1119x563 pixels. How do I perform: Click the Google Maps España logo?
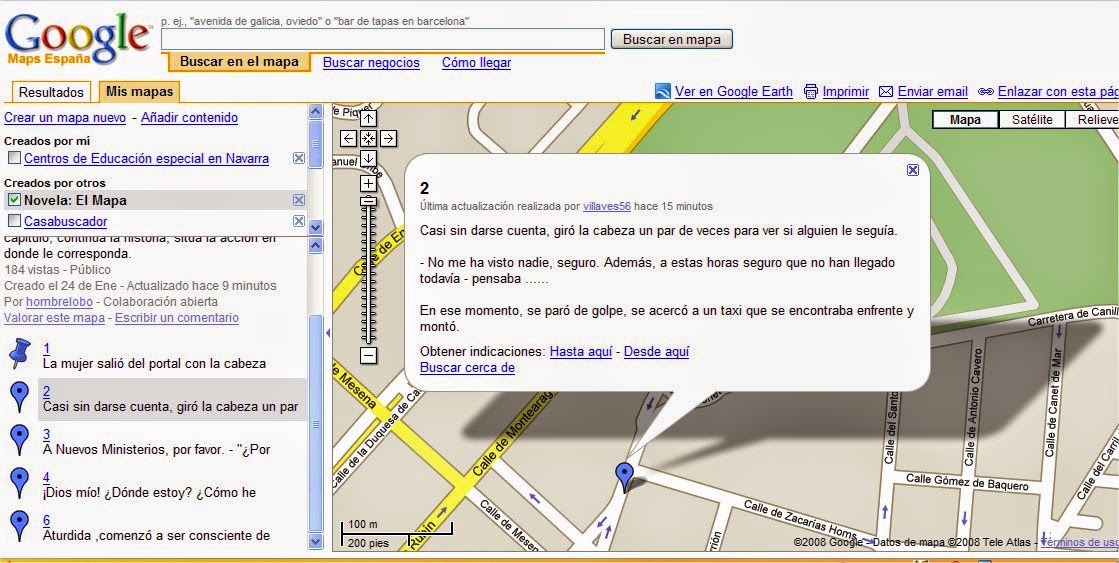click(x=77, y=40)
